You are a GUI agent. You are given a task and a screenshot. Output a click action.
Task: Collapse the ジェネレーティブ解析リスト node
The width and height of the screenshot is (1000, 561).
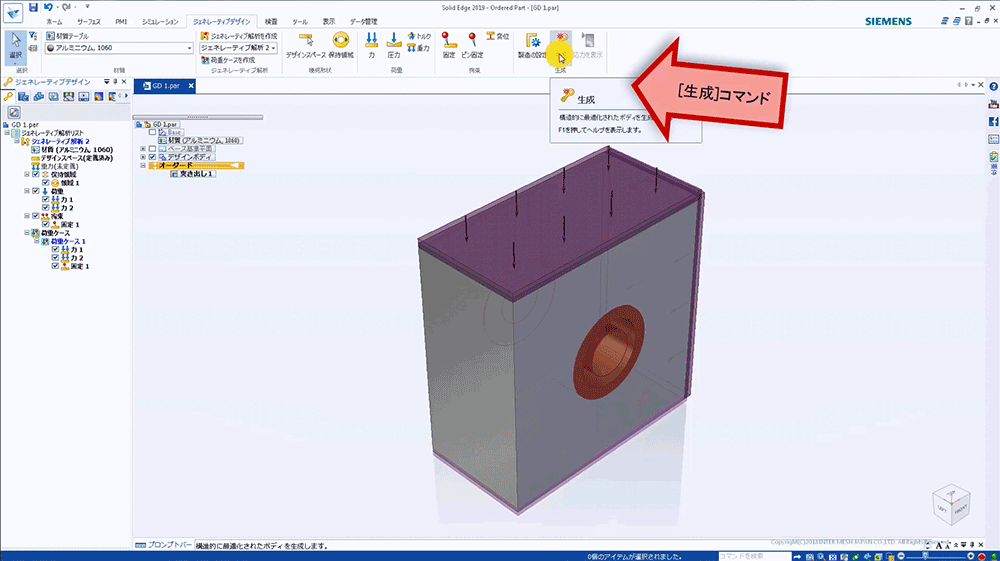[7, 133]
